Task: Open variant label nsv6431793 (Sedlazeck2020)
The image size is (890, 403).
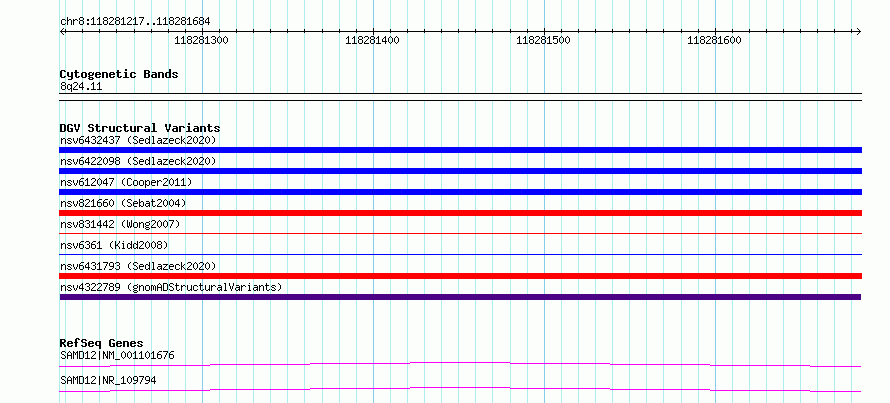Action: tap(138, 266)
